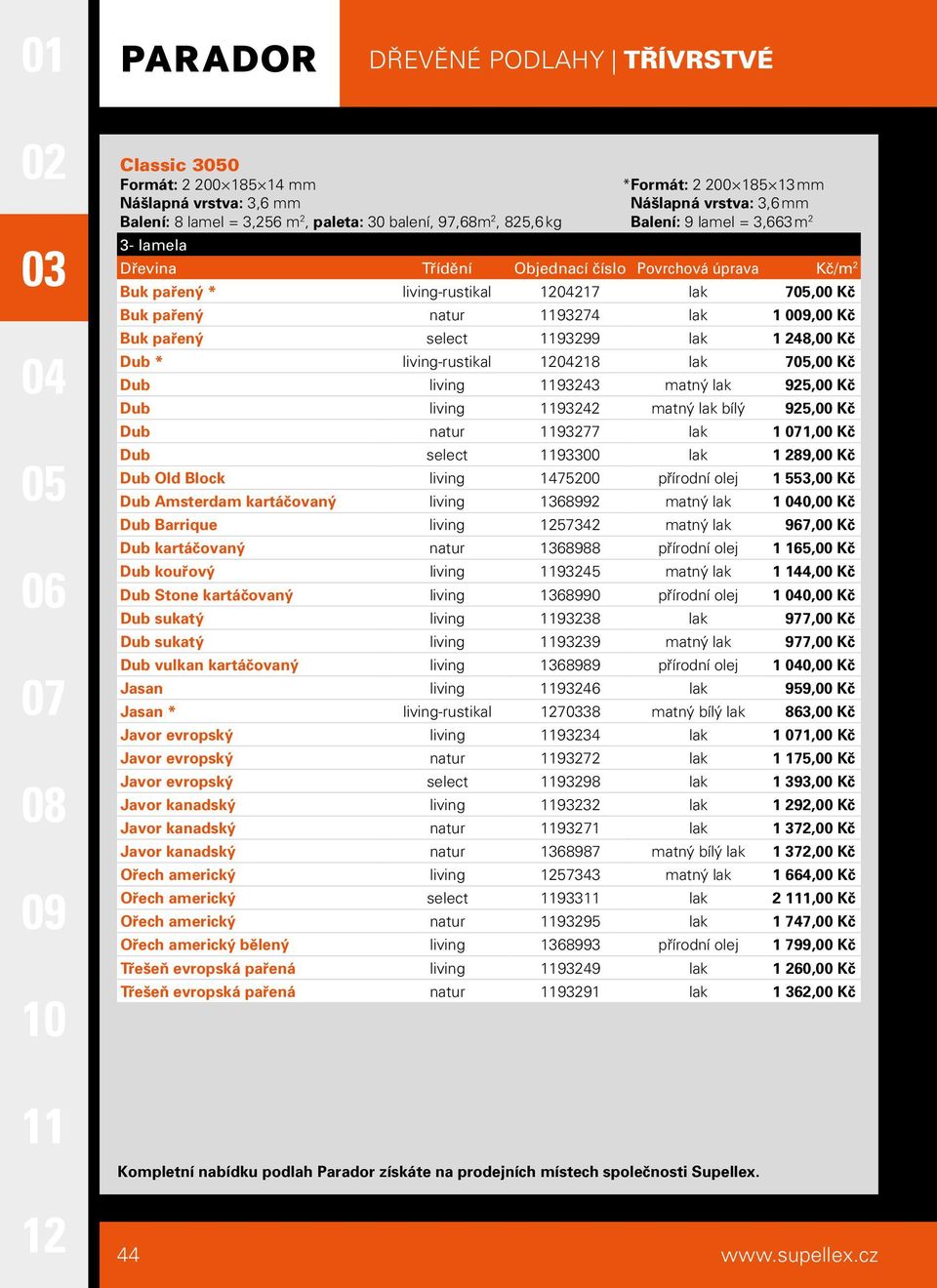This screenshot has width=937, height=1288.
Task: Click Ořech americký bělený
Action: coord(205,946)
